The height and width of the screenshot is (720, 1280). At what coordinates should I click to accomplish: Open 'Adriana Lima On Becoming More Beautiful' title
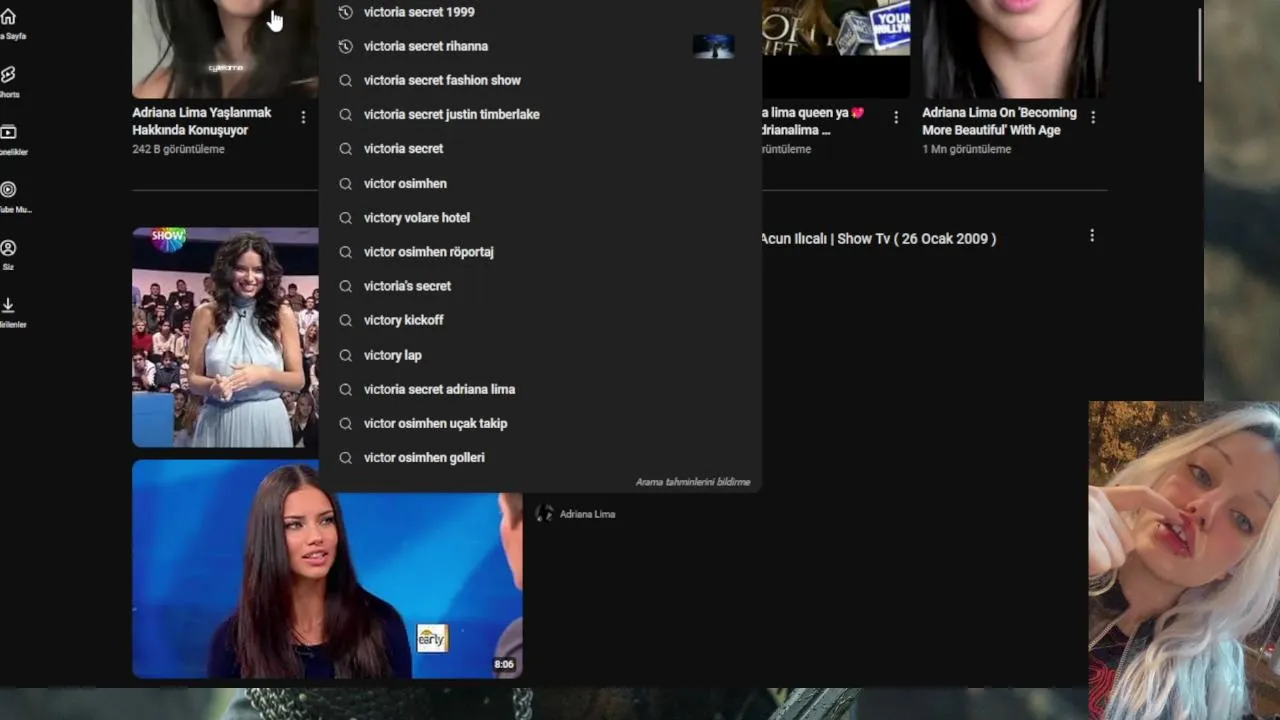tap(999, 121)
